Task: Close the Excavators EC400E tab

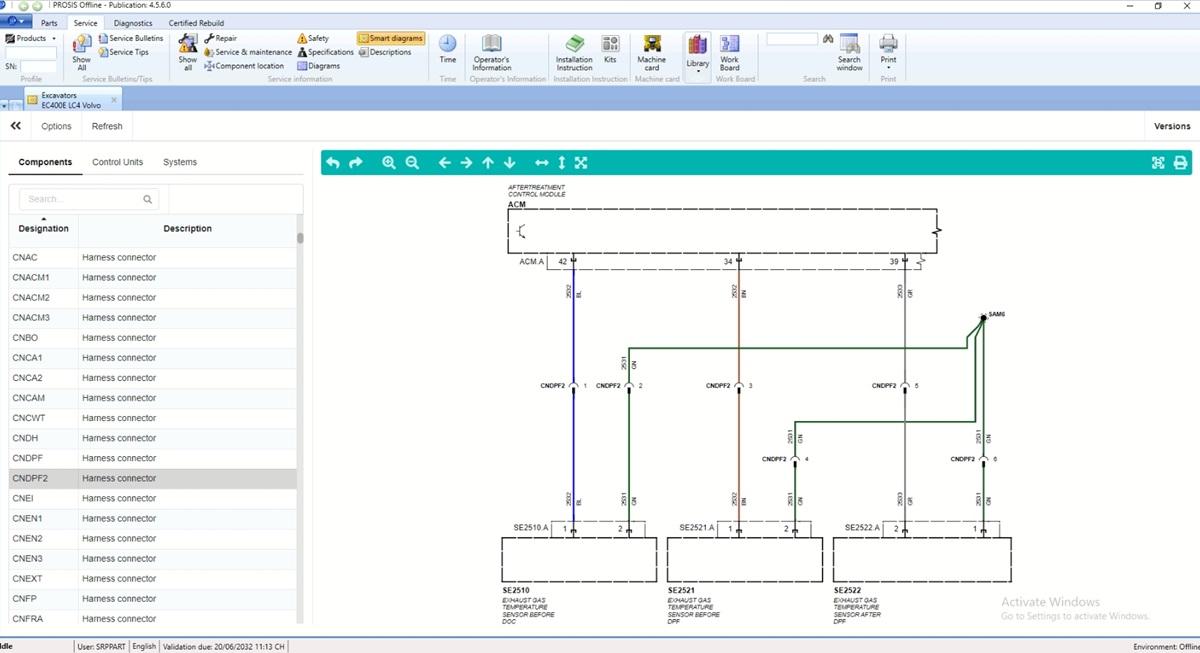Action: click(x=114, y=99)
